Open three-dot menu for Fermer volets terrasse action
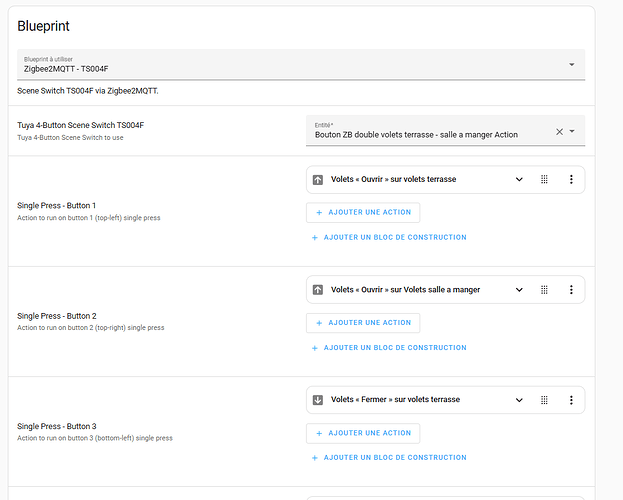Screen dimensions: 623x500 pos(571,400)
